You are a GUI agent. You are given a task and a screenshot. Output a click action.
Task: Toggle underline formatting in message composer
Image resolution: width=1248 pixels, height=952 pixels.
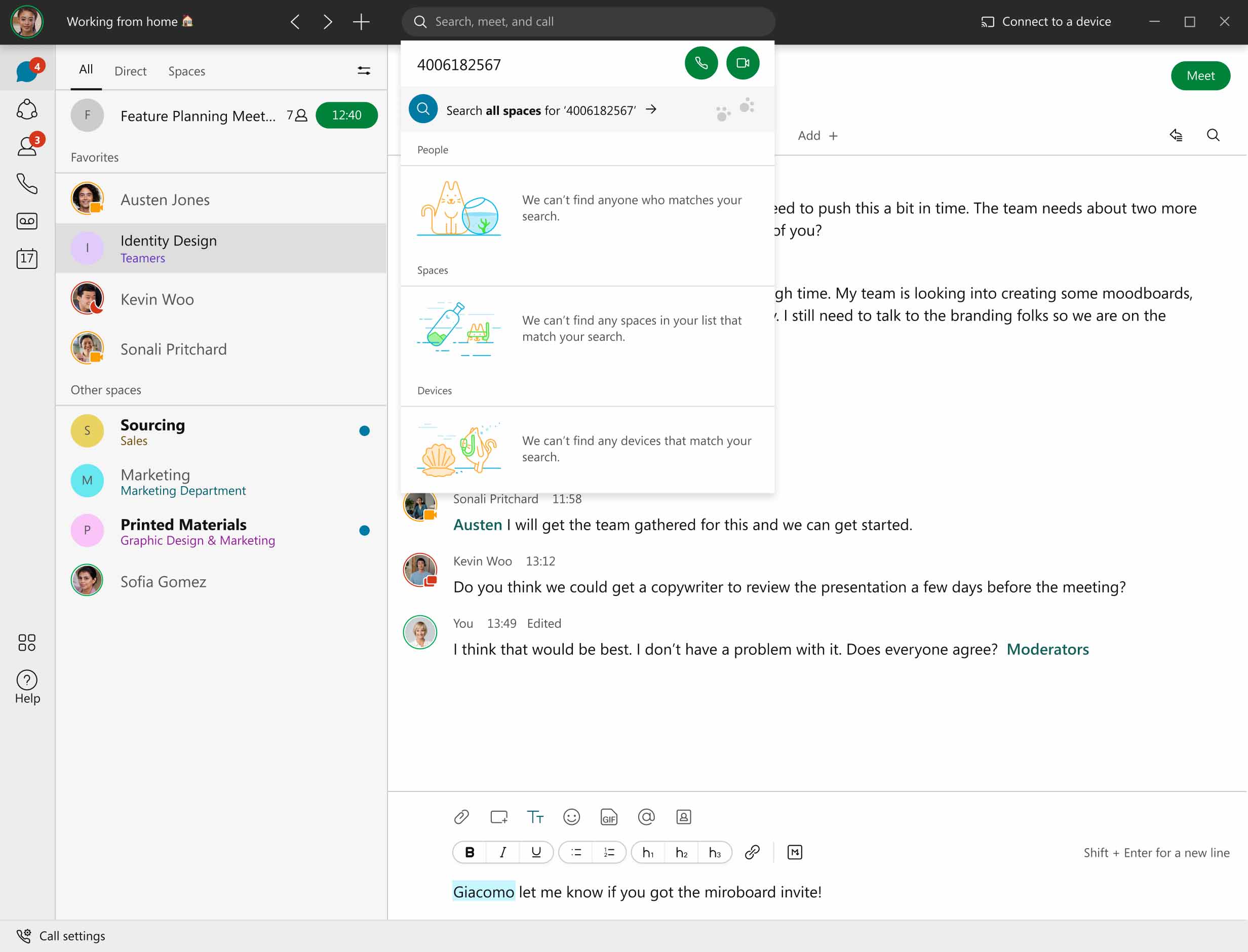pos(537,852)
